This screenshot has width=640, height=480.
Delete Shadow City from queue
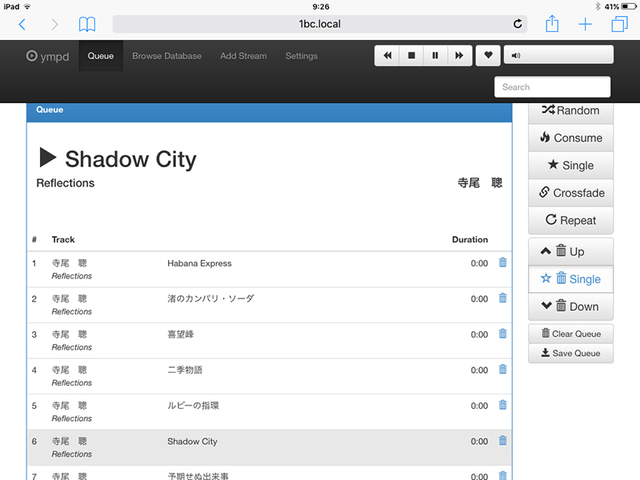point(502,440)
